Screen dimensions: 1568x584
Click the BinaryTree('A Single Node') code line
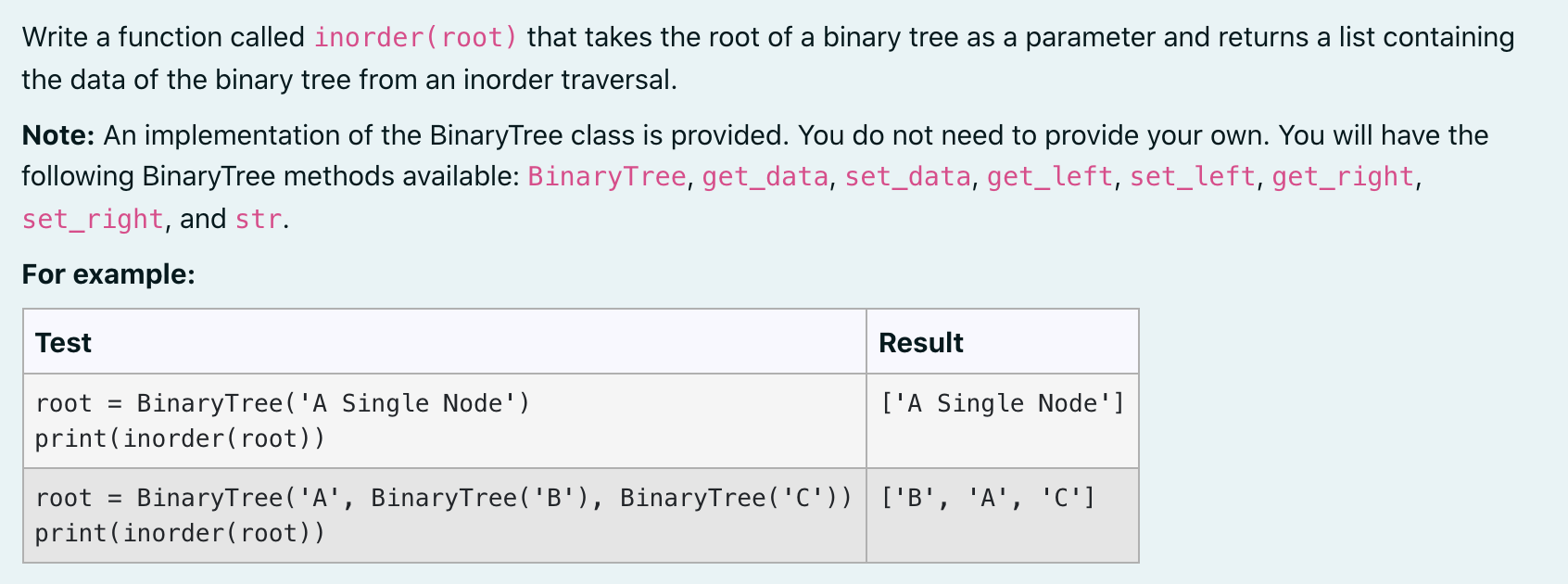[283, 403]
